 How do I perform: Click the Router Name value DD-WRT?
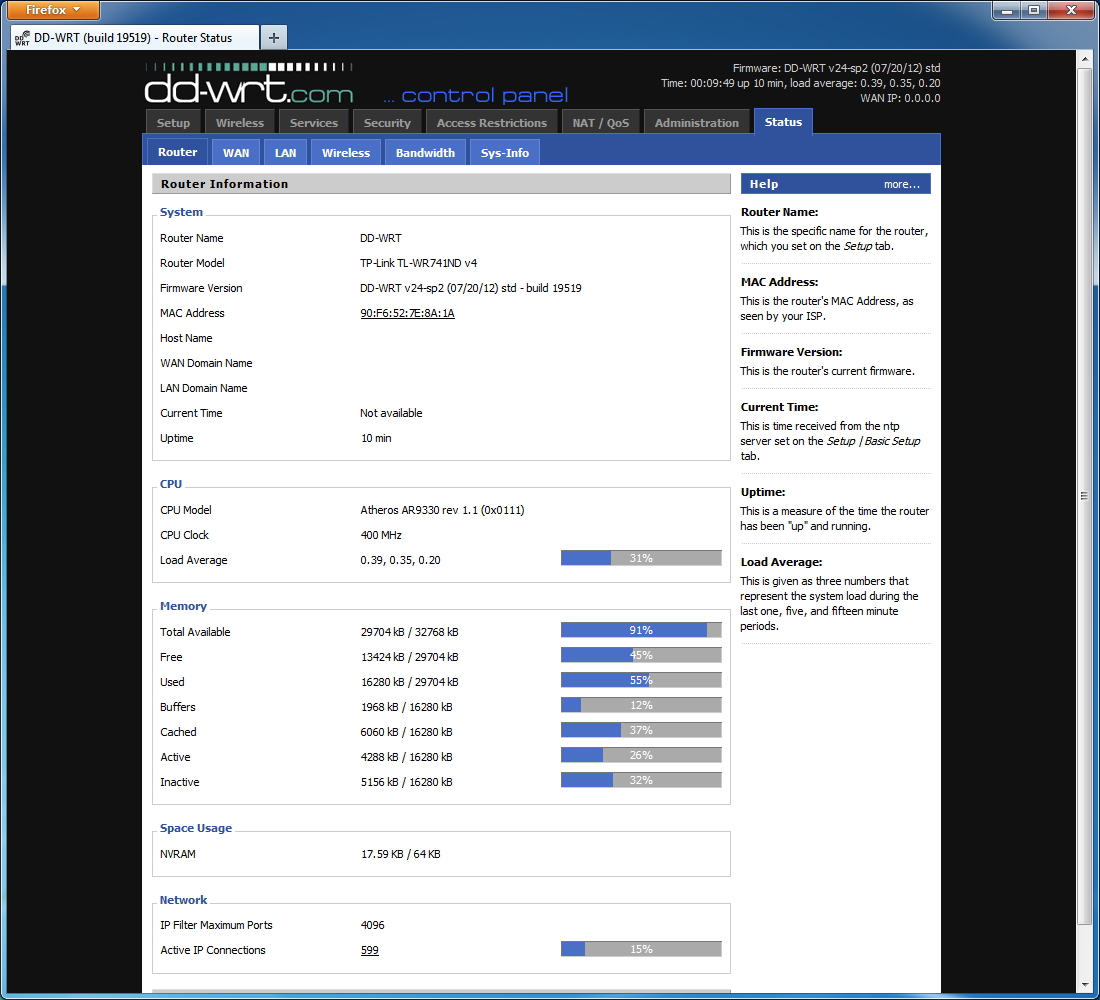click(x=381, y=239)
